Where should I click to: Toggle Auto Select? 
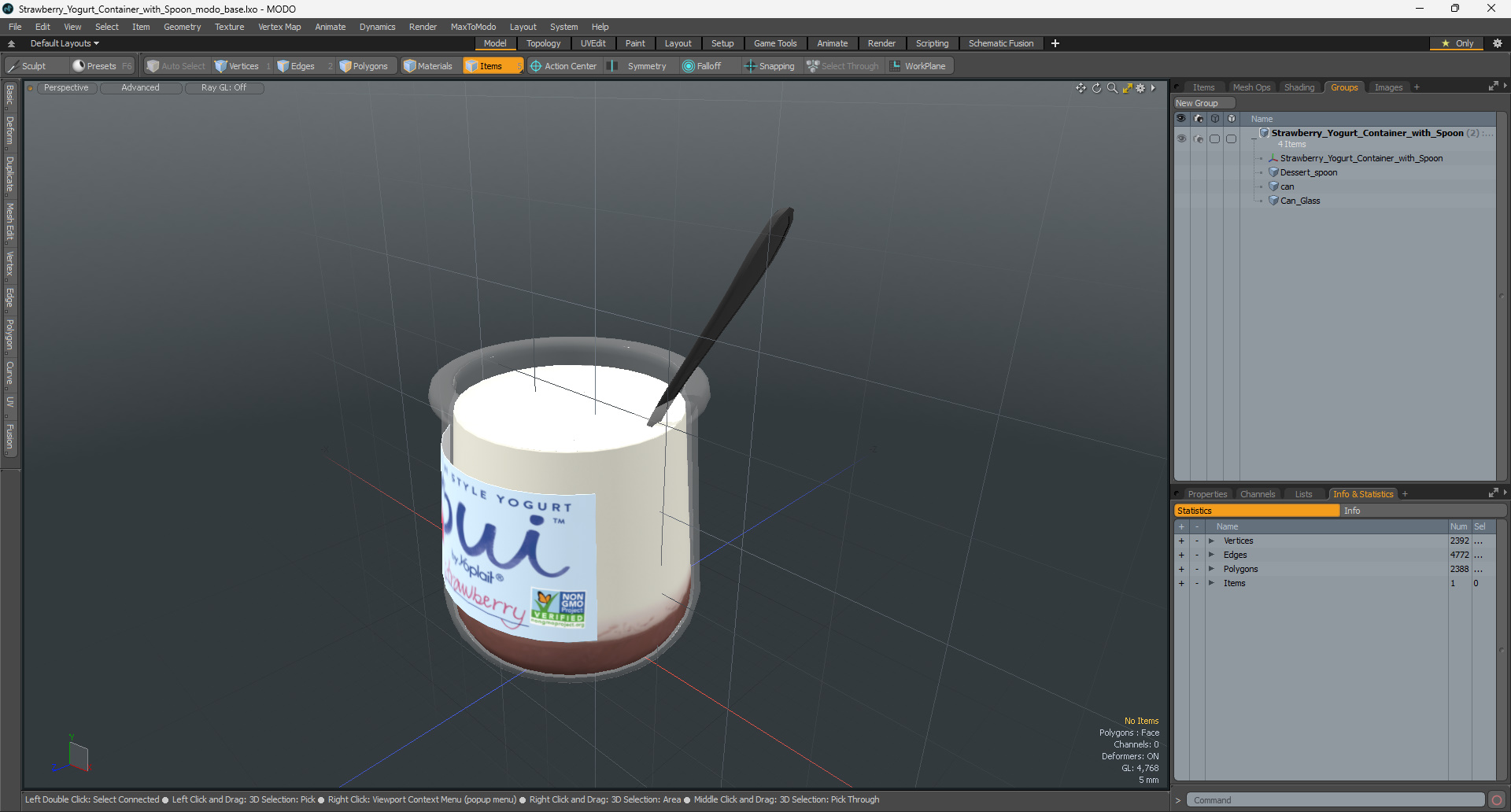click(x=176, y=66)
